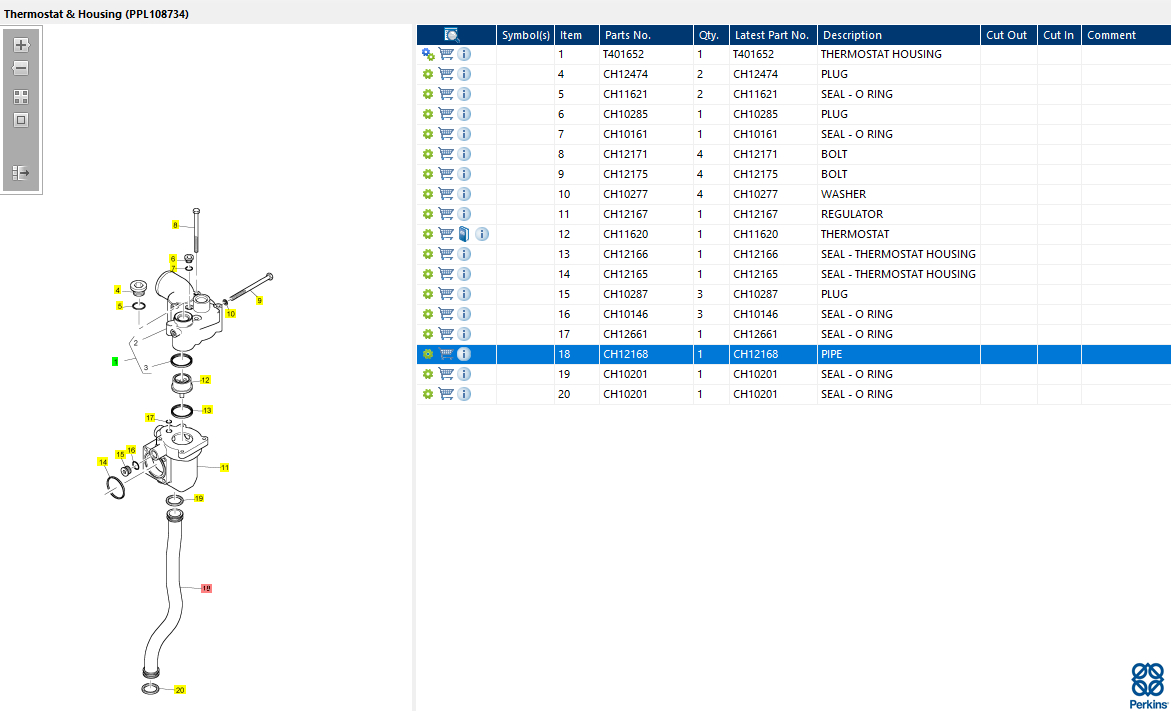Click callout 19 O ring in diagram
This screenshot has height=711, width=1171.
pyautogui.click(x=199, y=498)
